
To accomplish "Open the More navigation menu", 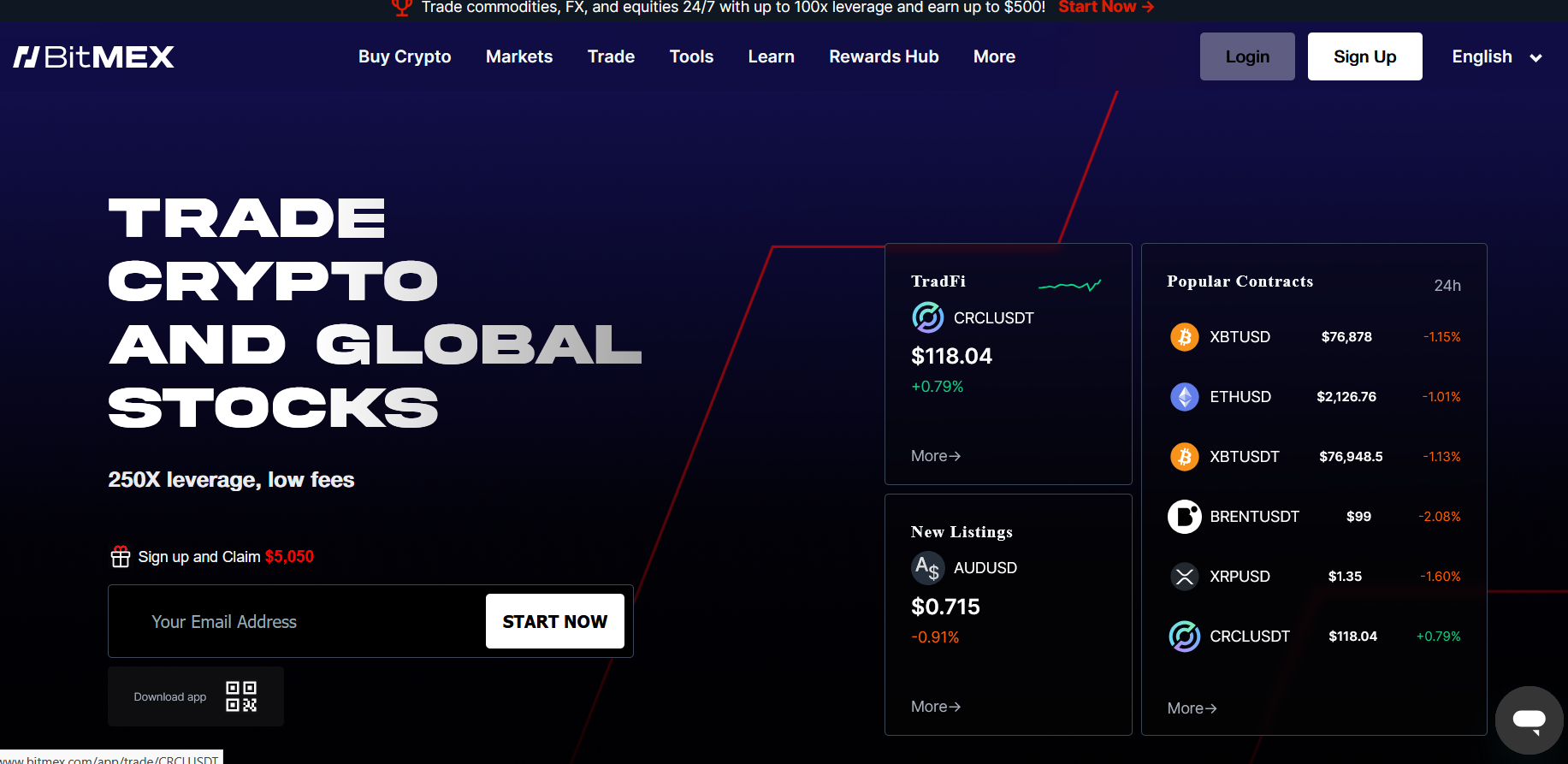I will tap(994, 56).
